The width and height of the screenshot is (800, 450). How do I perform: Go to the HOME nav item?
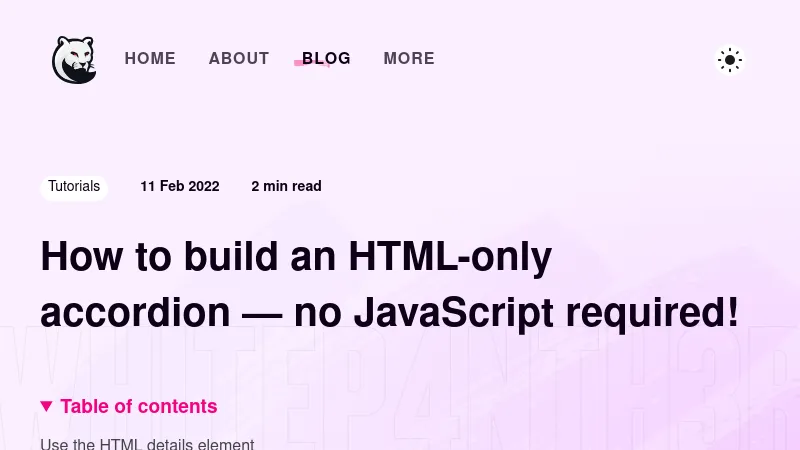click(150, 59)
